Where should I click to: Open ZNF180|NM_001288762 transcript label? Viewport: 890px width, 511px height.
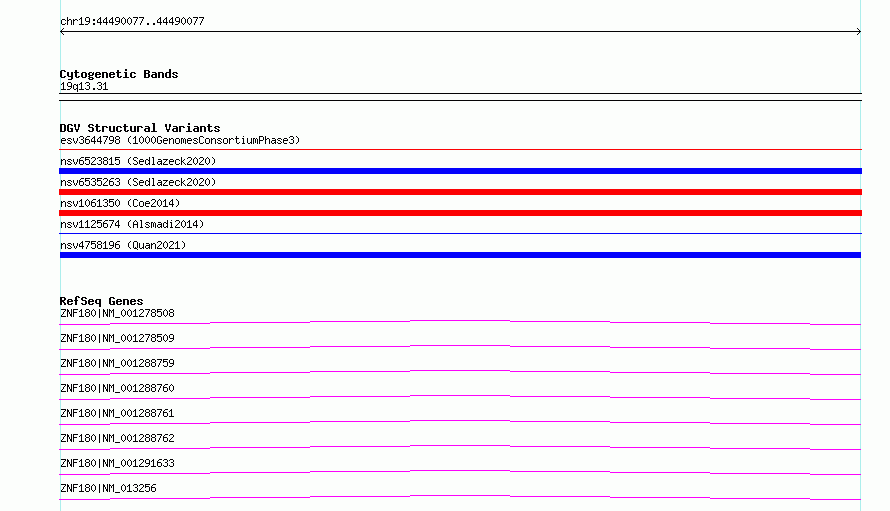117,438
